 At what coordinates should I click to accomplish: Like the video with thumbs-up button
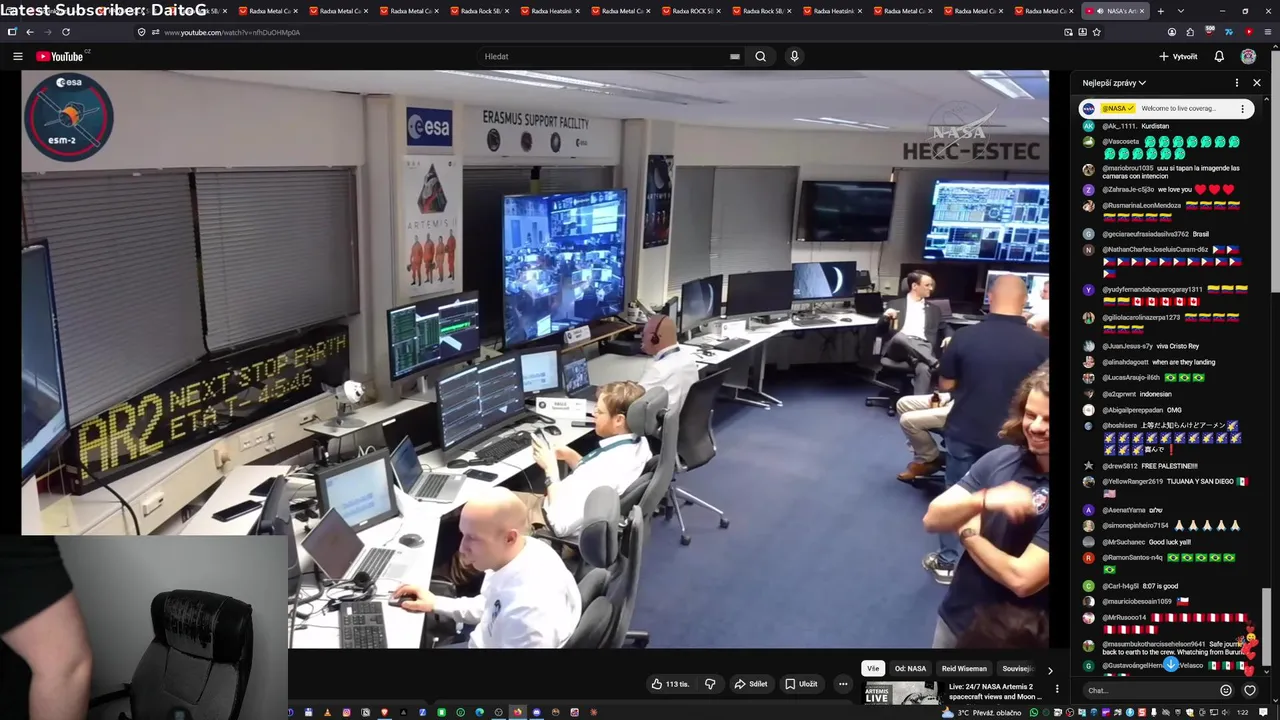tap(671, 684)
